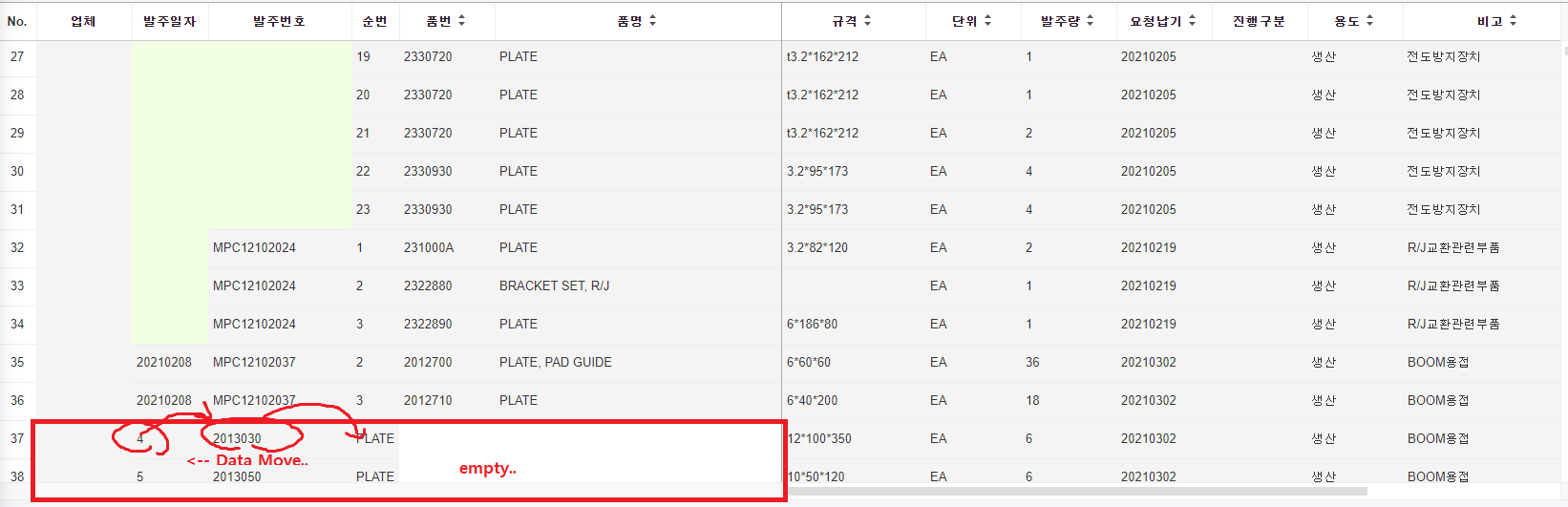Screen dimensions: 1568x507
Task: Select order date 20210208 in row 36
Action: click(164, 400)
